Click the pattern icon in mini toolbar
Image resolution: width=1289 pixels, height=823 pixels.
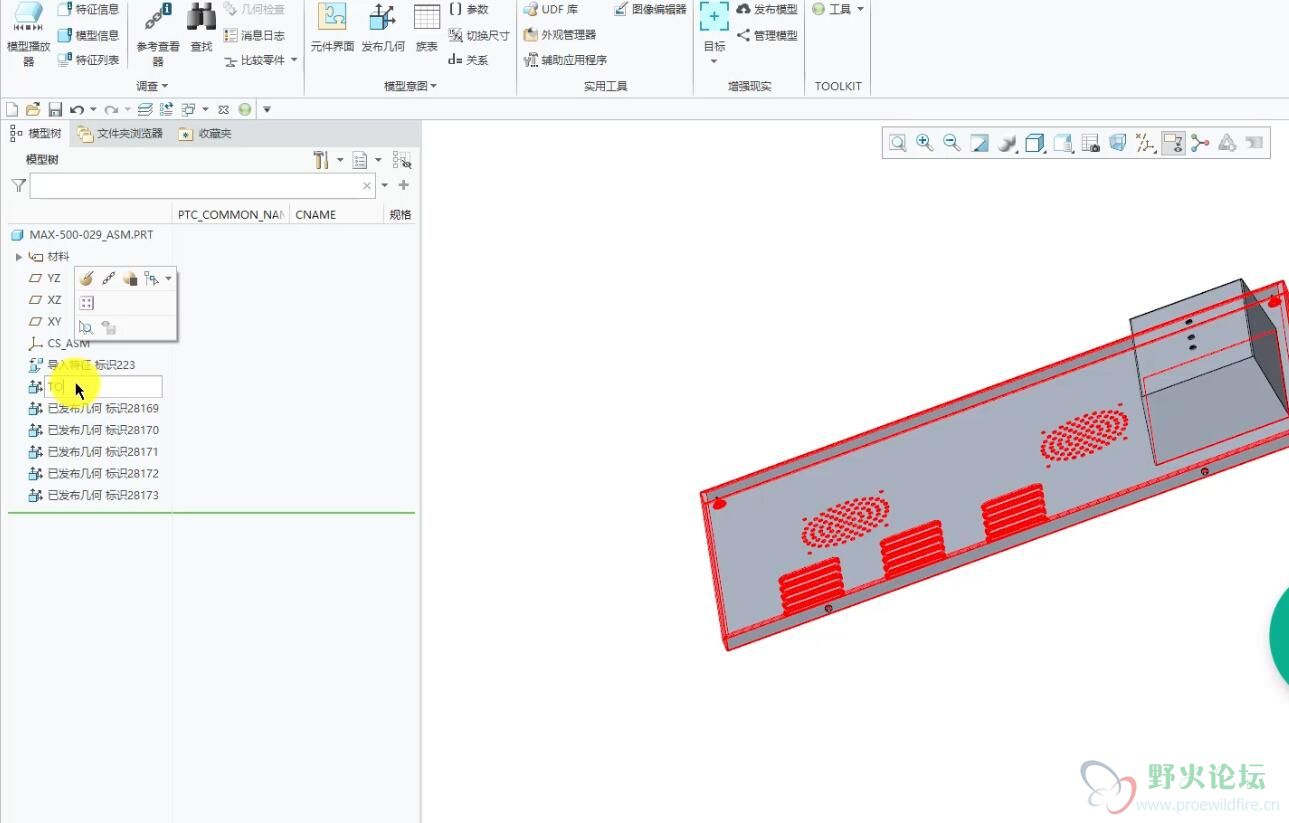(87, 303)
